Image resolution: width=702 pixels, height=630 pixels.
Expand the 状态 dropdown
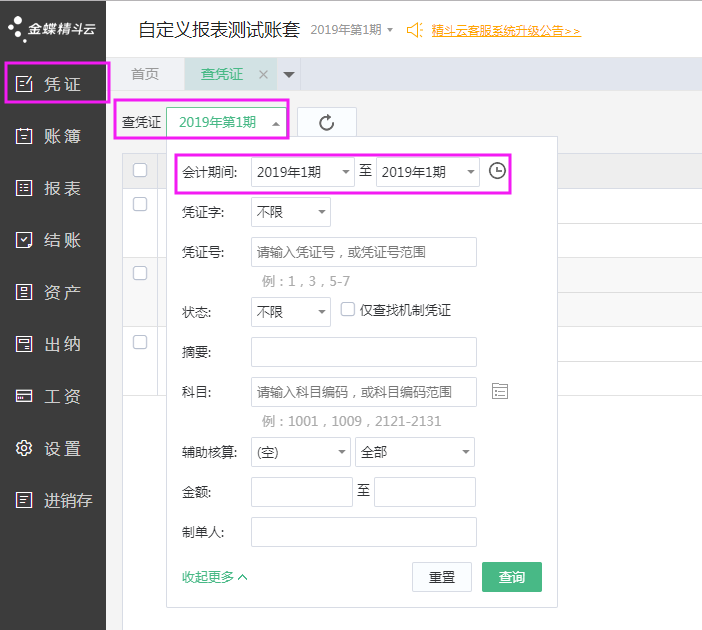tap(290, 312)
